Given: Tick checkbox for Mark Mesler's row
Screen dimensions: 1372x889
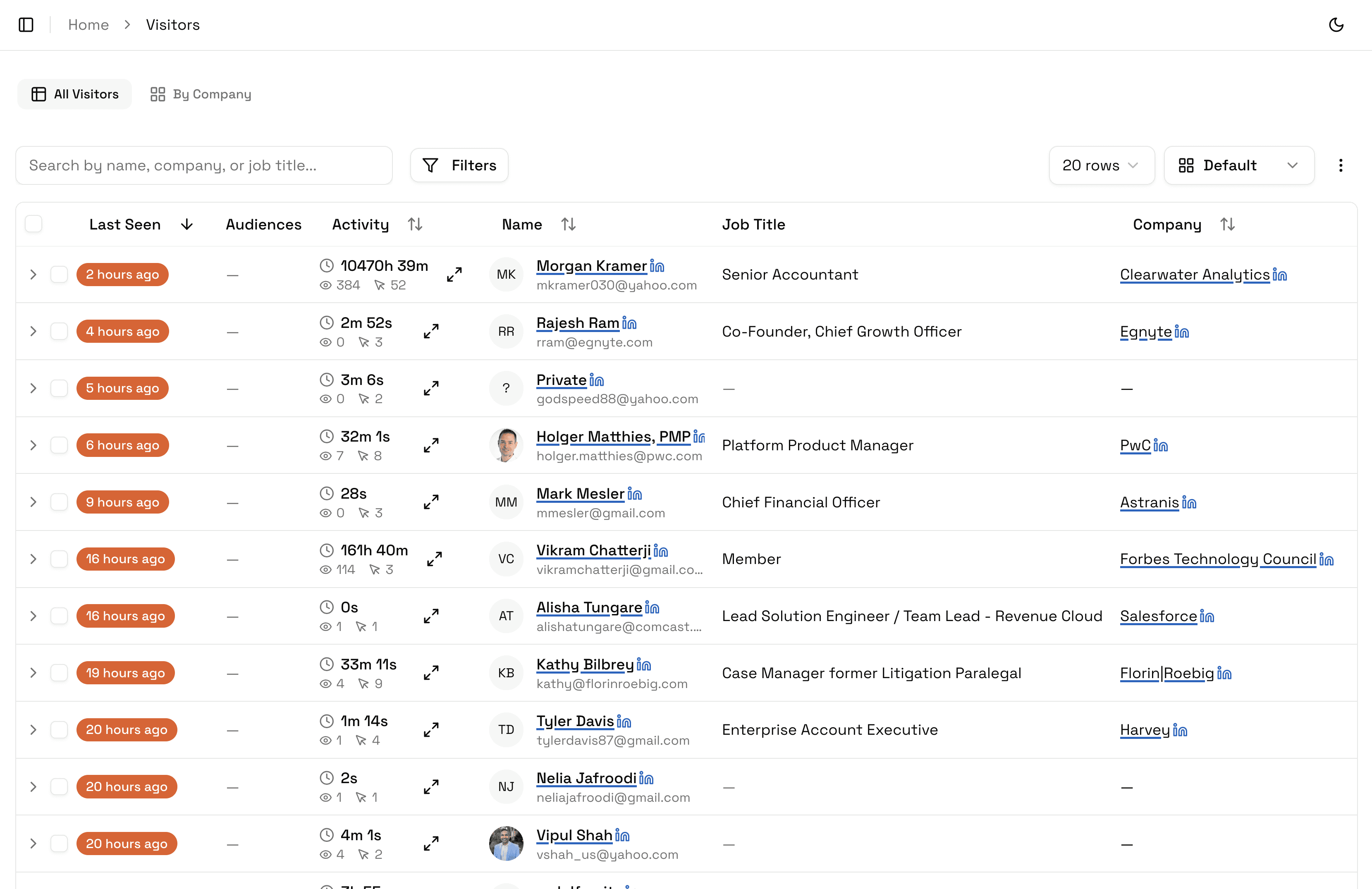Looking at the screenshot, I should point(59,502).
